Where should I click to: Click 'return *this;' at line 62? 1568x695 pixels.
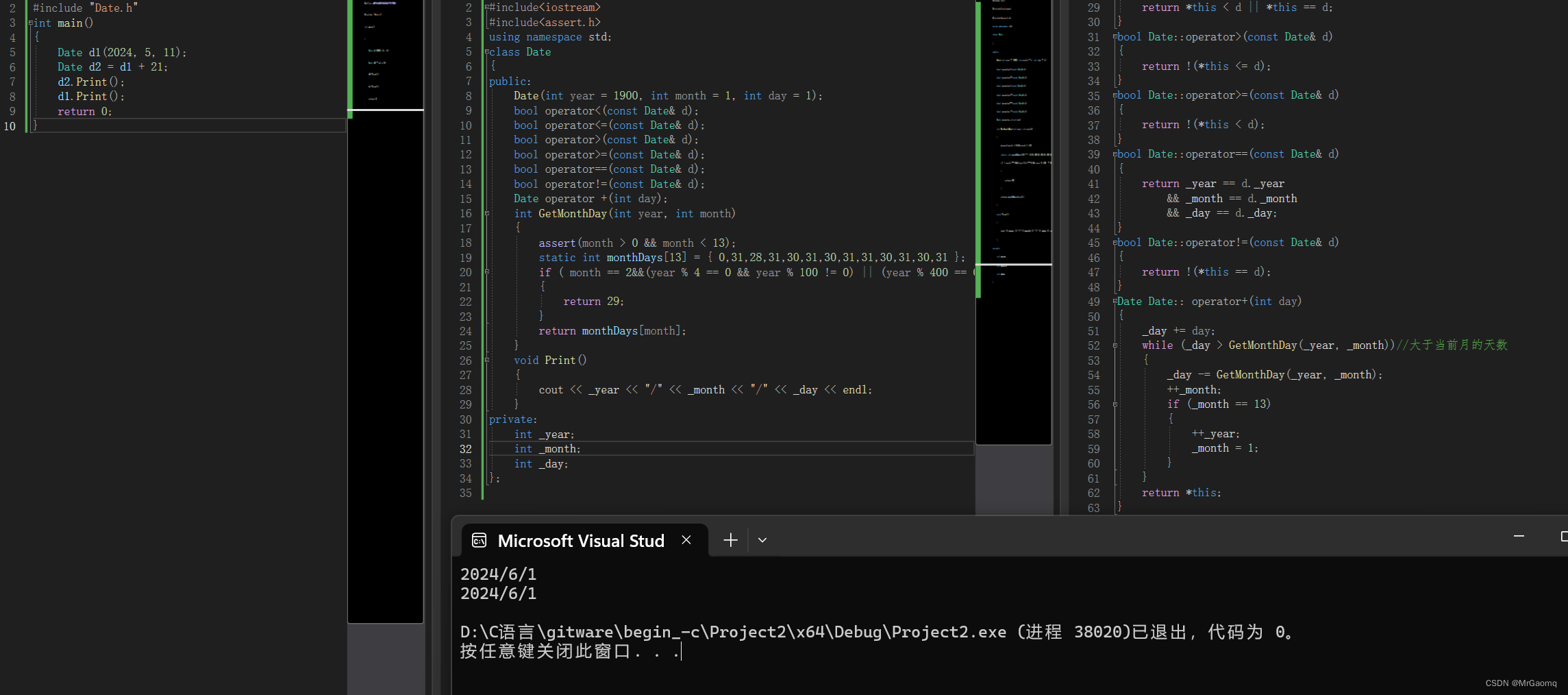[1182, 493]
